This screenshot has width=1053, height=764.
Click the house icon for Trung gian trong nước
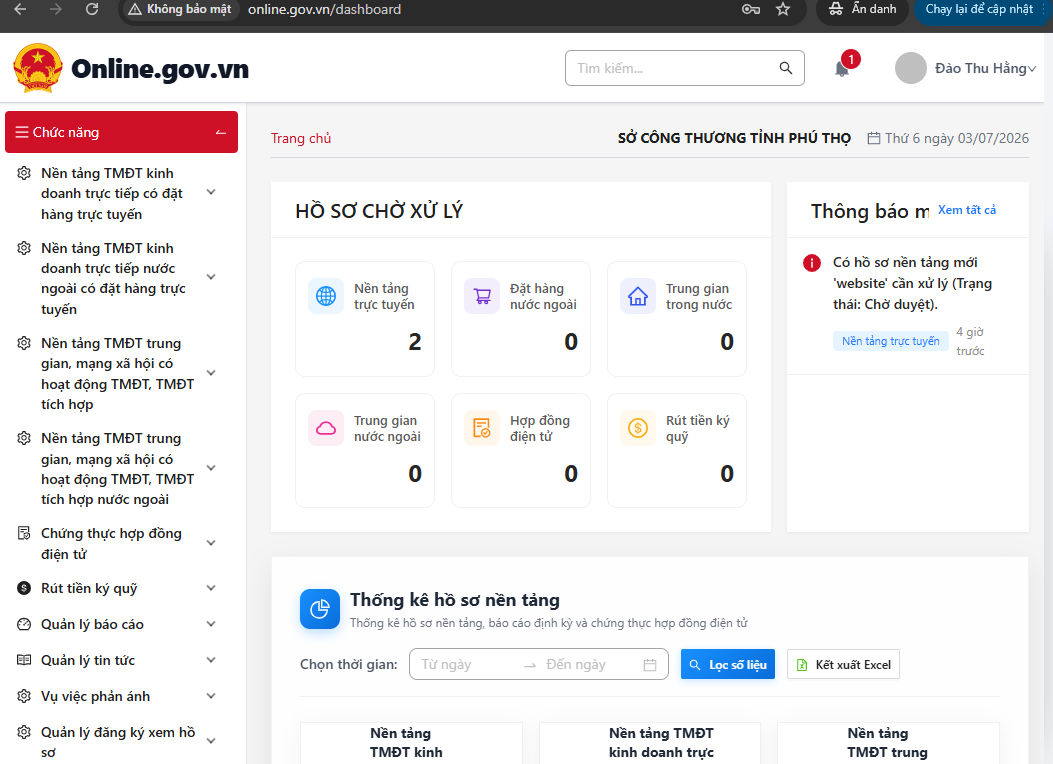point(637,296)
